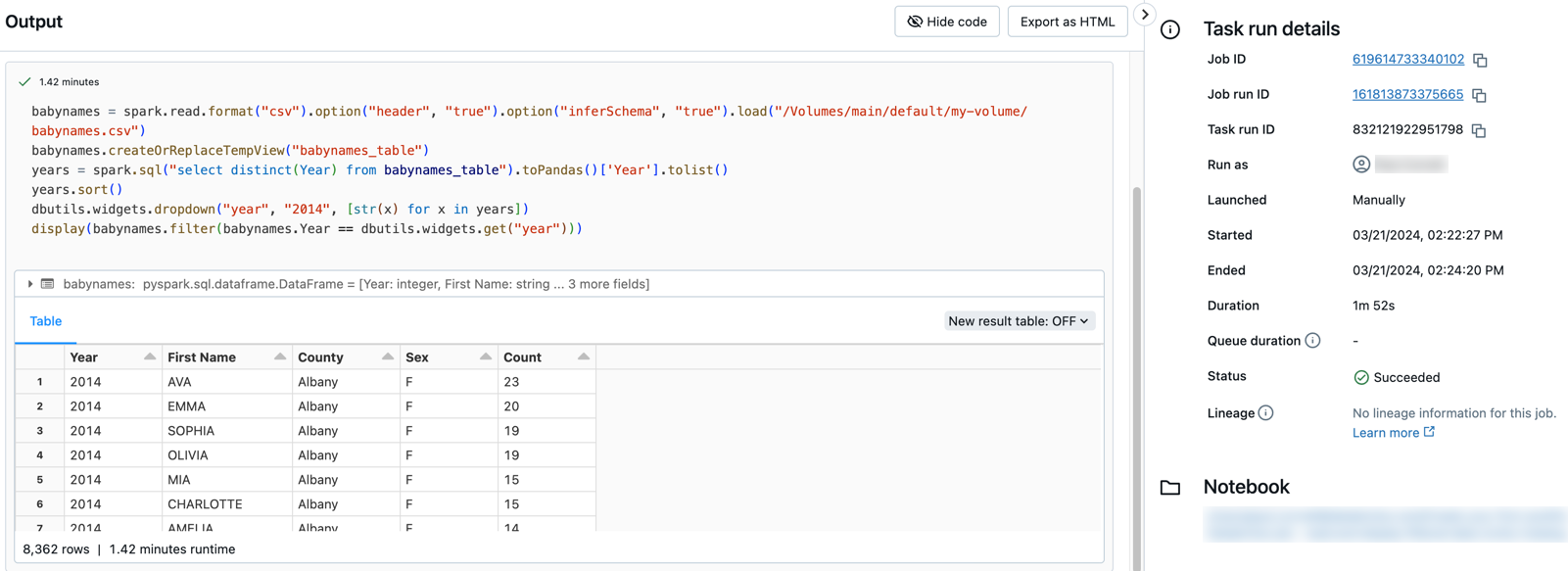Toggle New result table setting
The image size is (1568, 571).
[1018, 321]
